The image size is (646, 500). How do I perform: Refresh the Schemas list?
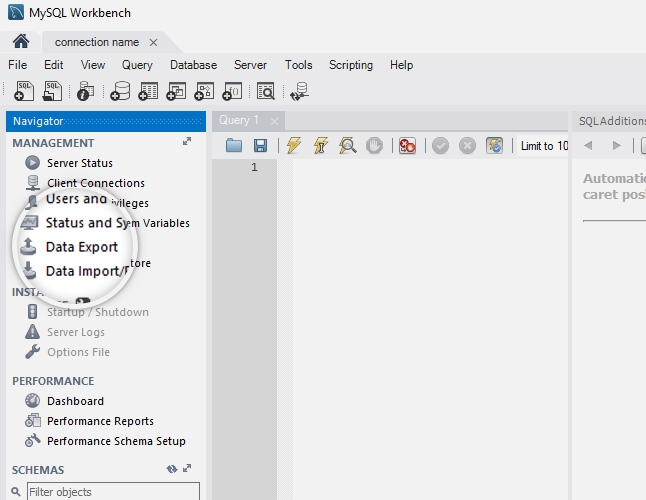171,469
